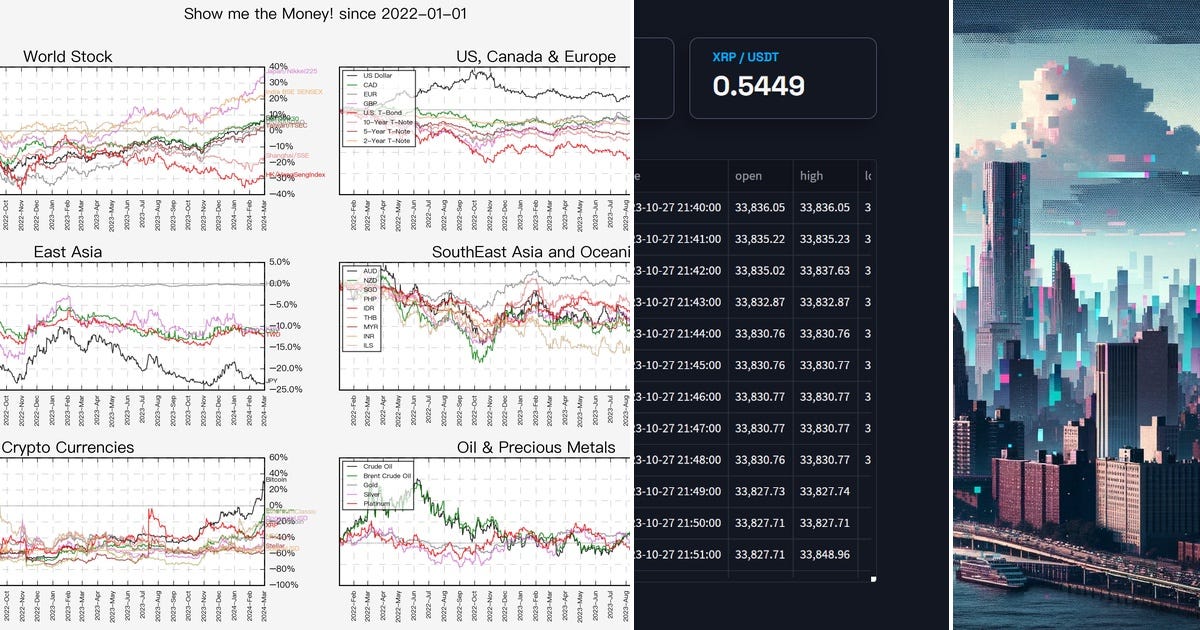Toggle the Brent Crude Oil series

[x=352, y=476]
